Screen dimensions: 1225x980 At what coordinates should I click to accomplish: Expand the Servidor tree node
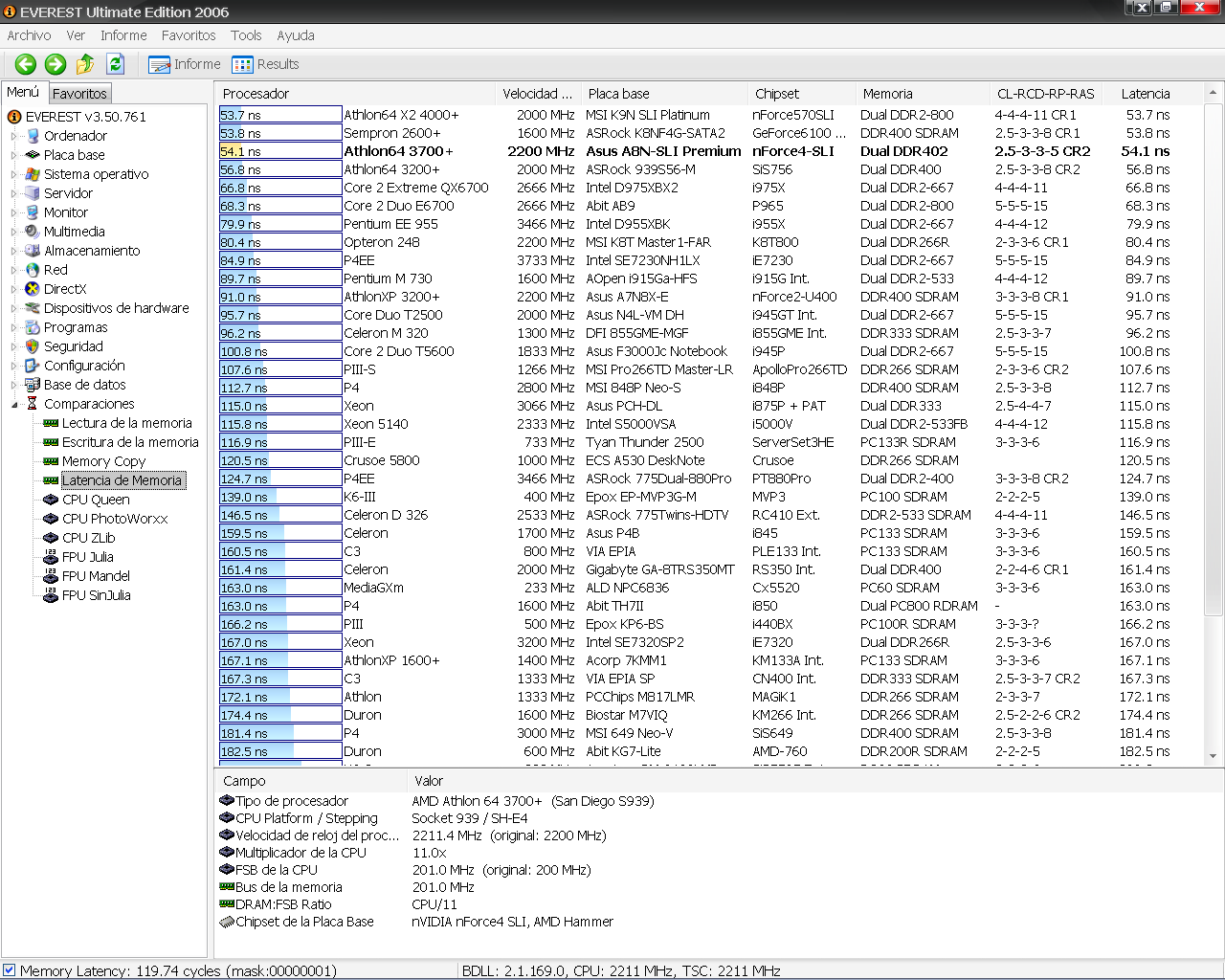pyautogui.click(x=14, y=193)
